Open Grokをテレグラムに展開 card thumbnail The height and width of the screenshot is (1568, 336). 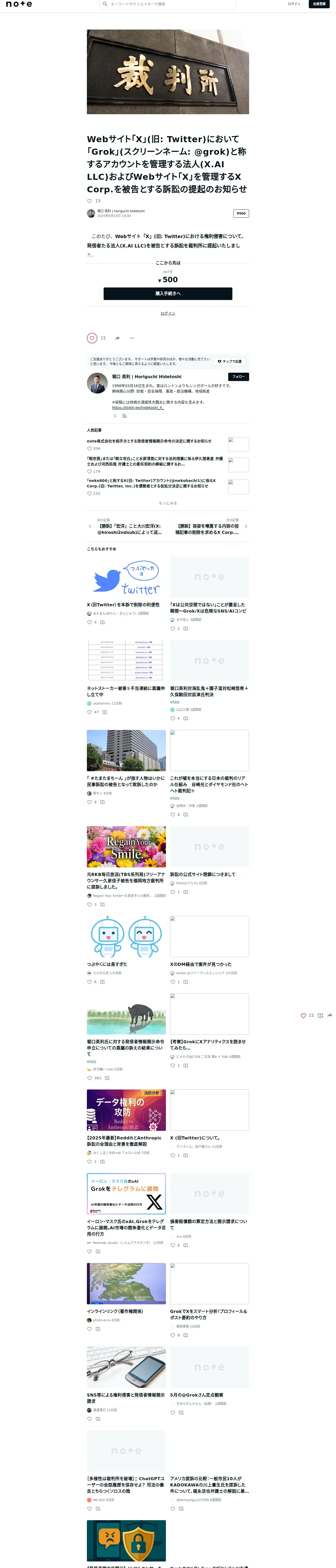tap(126, 1194)
